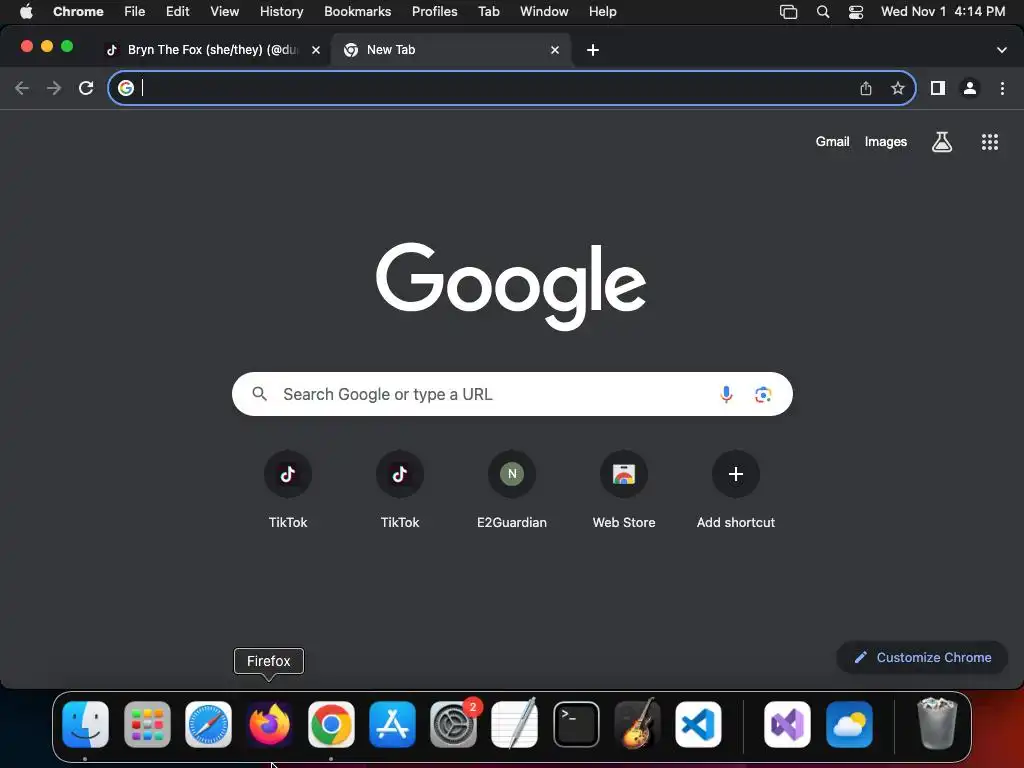
Task: Share this page from the address bar
Action: point(866,88)
